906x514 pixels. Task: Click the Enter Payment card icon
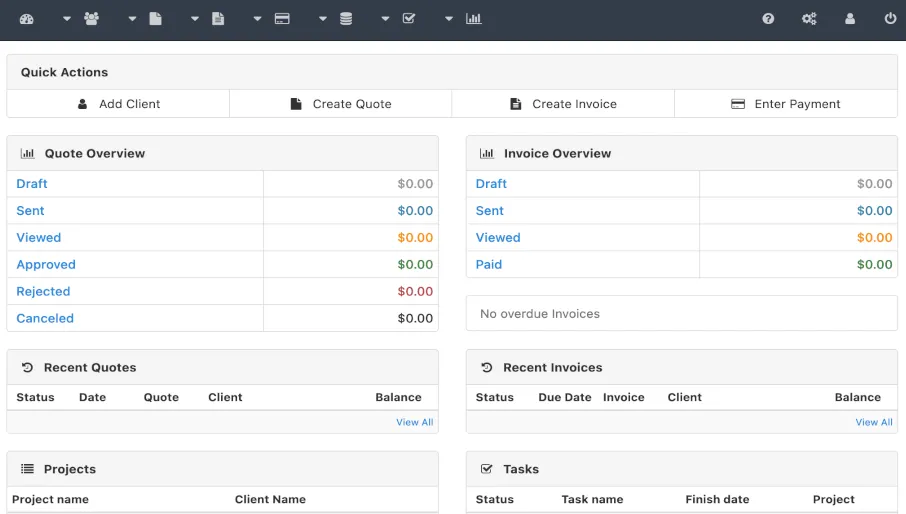pos(738,104)
